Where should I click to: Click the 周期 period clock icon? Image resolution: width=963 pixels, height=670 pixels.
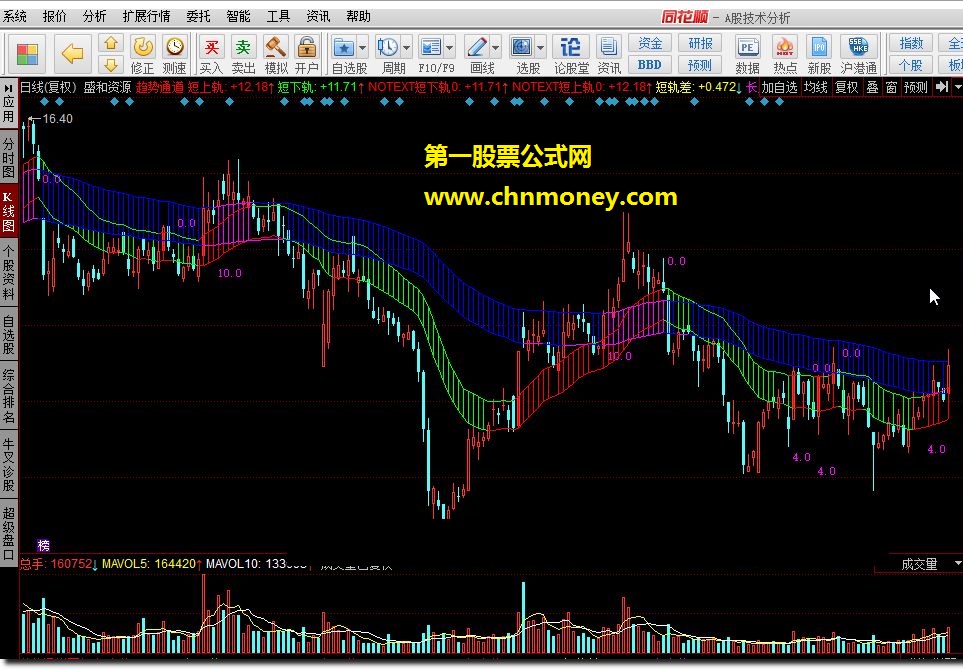[388, 47]
